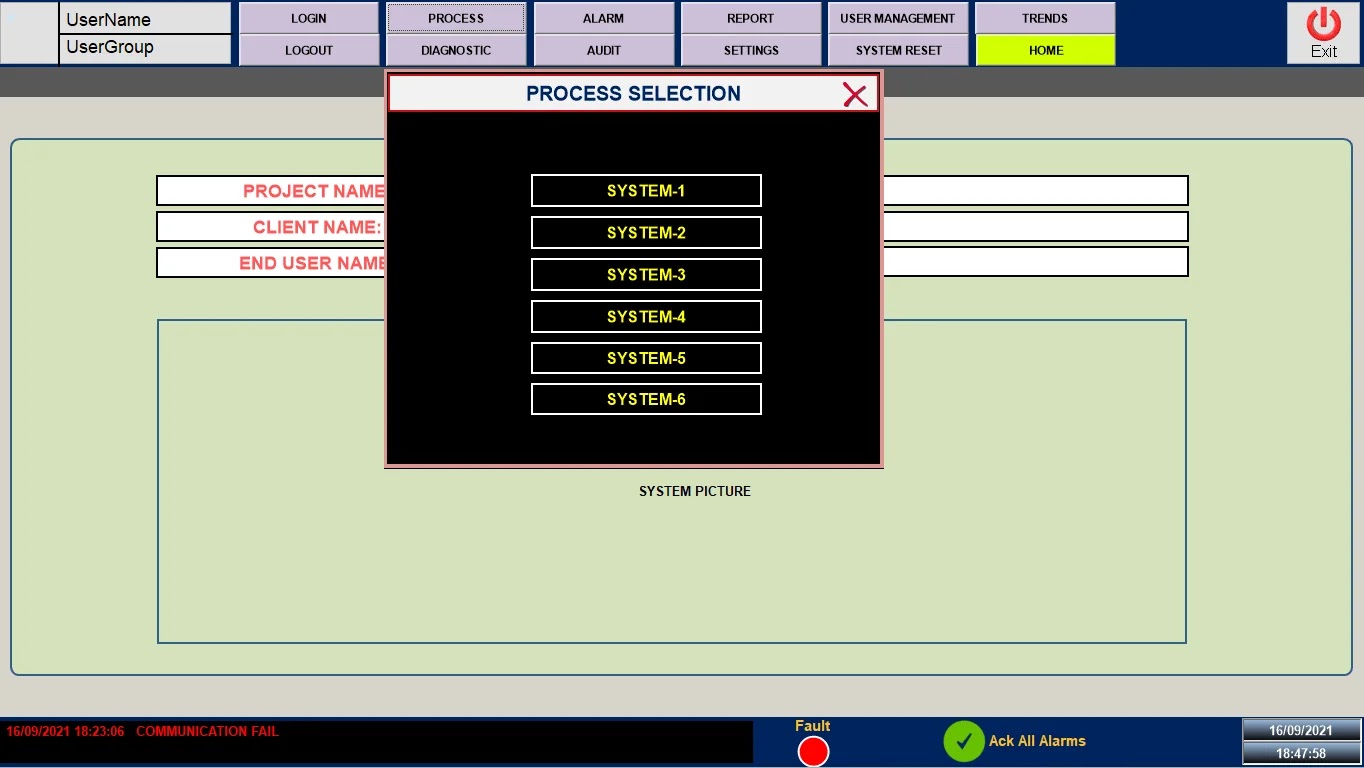Image resolution: width=1364 pixels, height=768 pixels.
Task: Return to the HOME screen
Action: (1045, 50)
